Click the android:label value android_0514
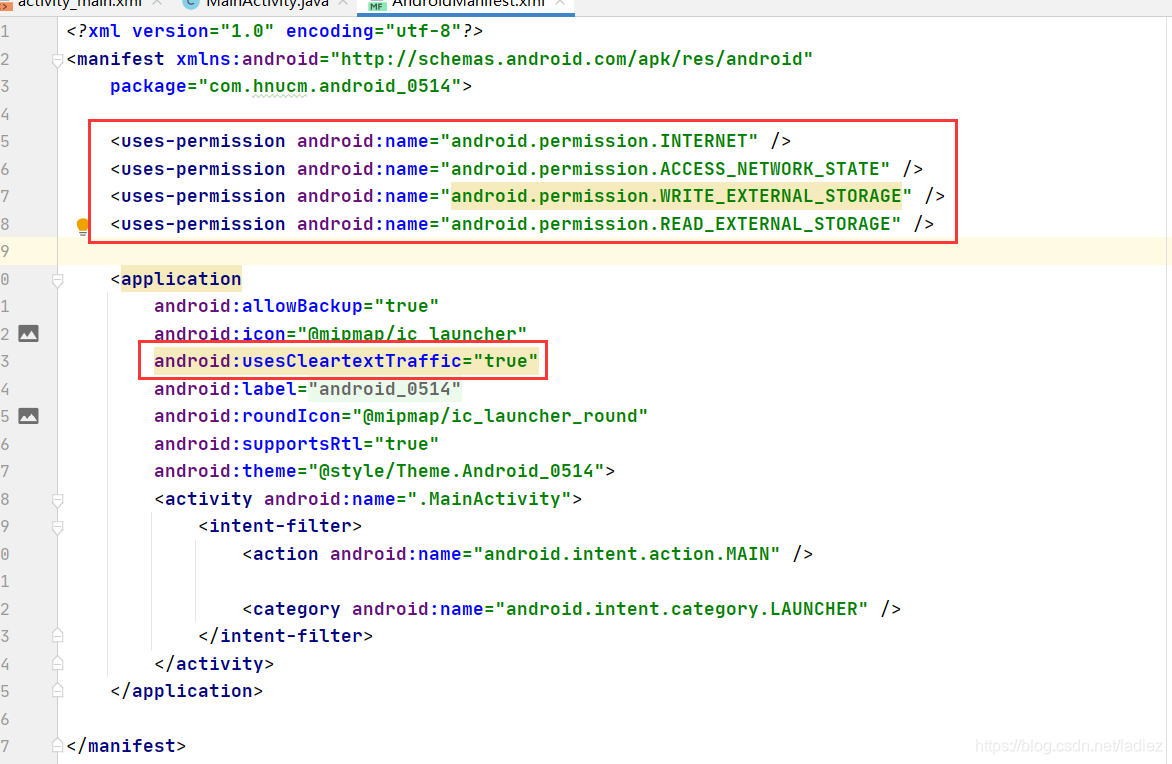The width and height of the screenshot is (1172, 764). tap(385, 389)
